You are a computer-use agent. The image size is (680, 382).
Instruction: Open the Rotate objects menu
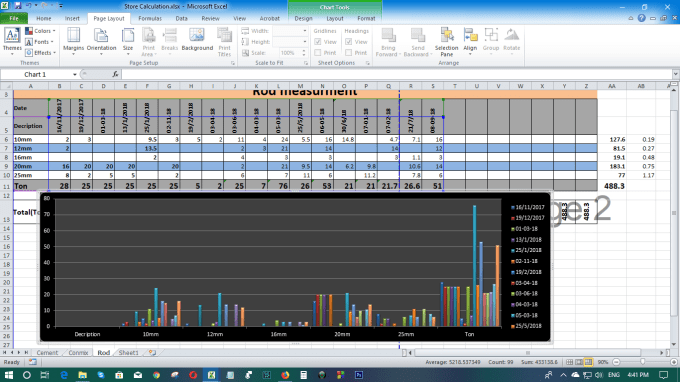[x=512, y=42]
